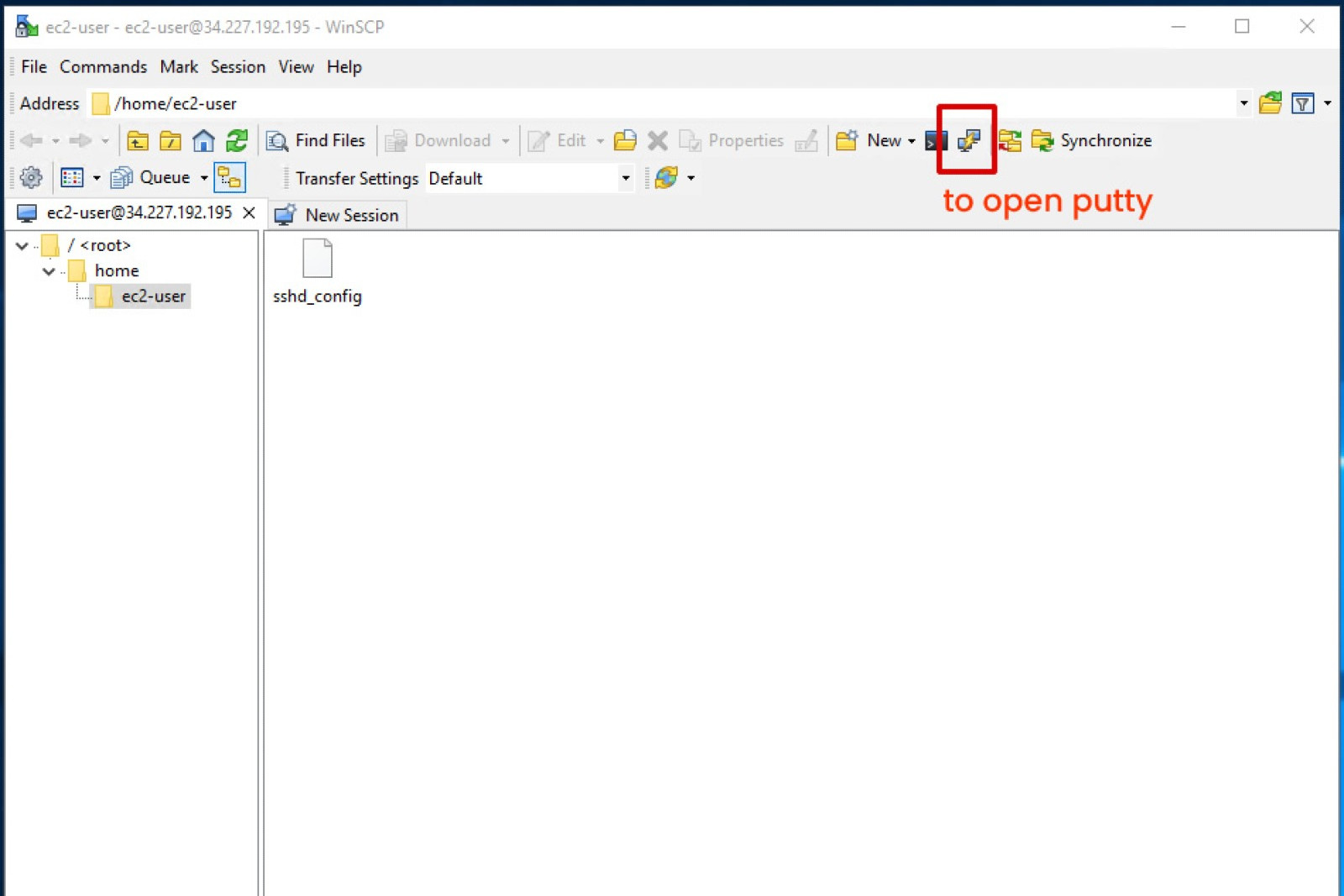Click the globe transfer icon

(666, 178)
